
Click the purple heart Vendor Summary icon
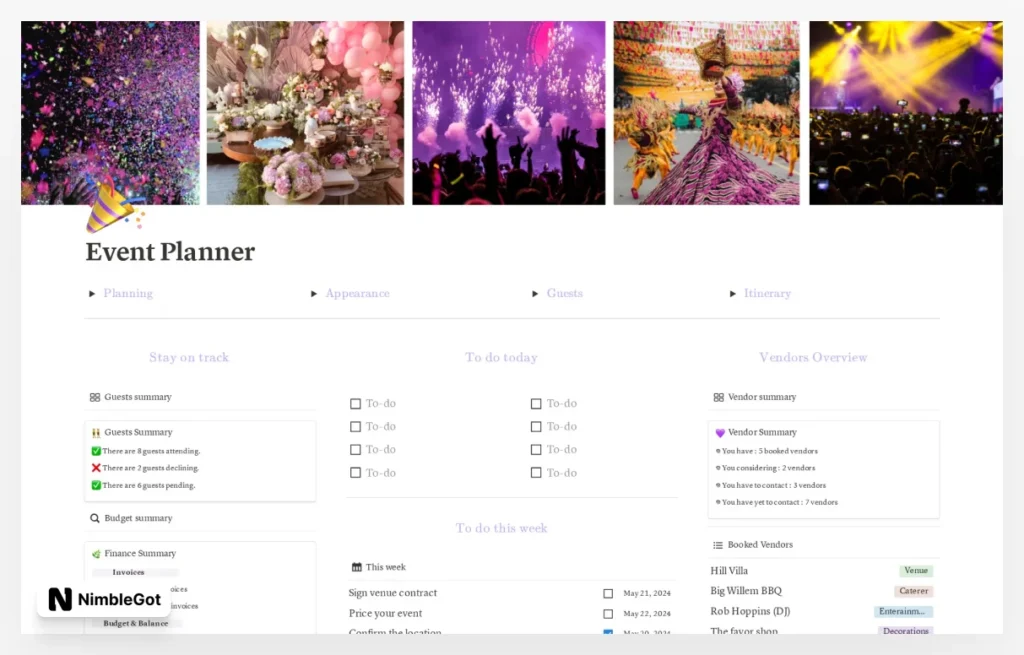point(719,433)
